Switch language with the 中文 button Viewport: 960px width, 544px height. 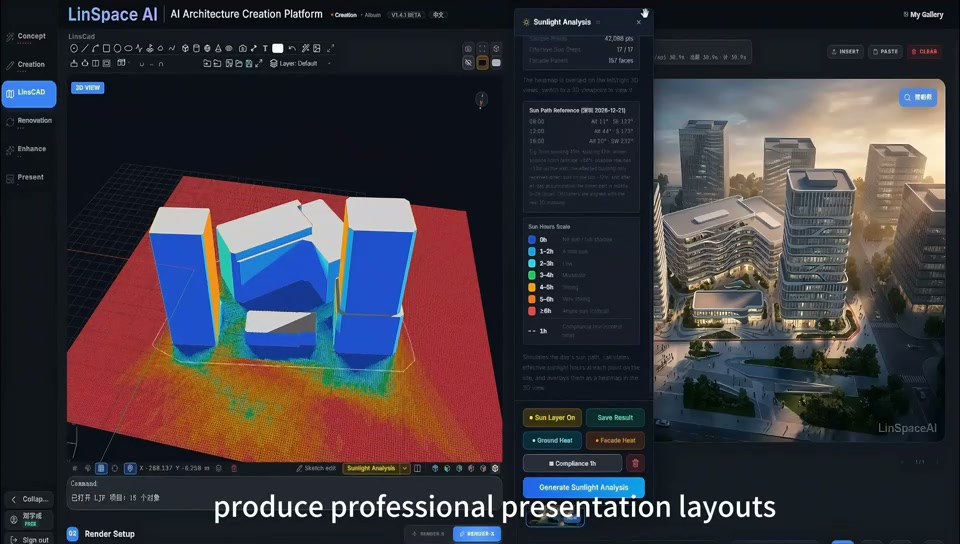click(x=438, y=15)
